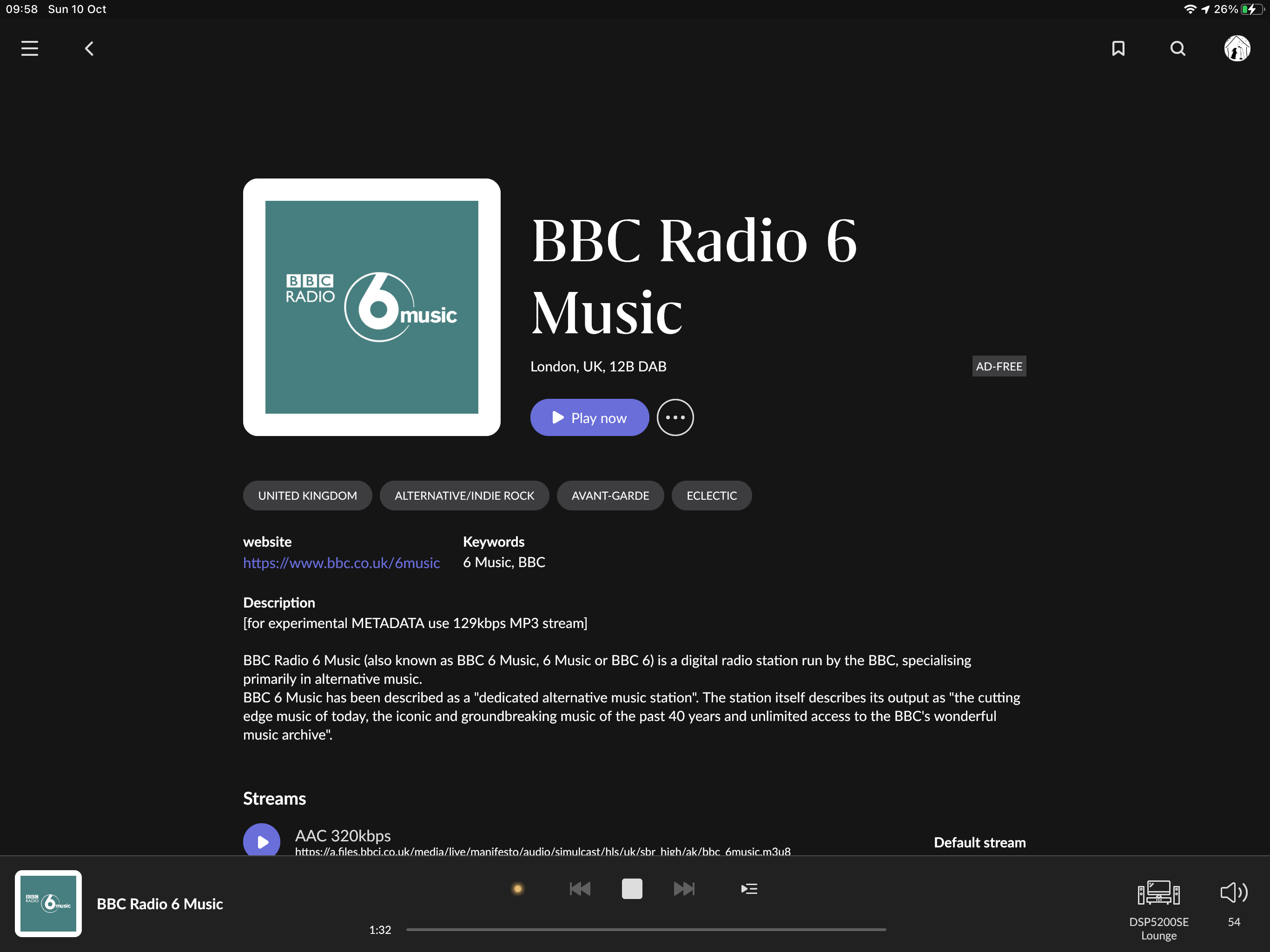Open the user profile avatar
This screenshot has height=952, width=1270.
(x=1237, y=48)
